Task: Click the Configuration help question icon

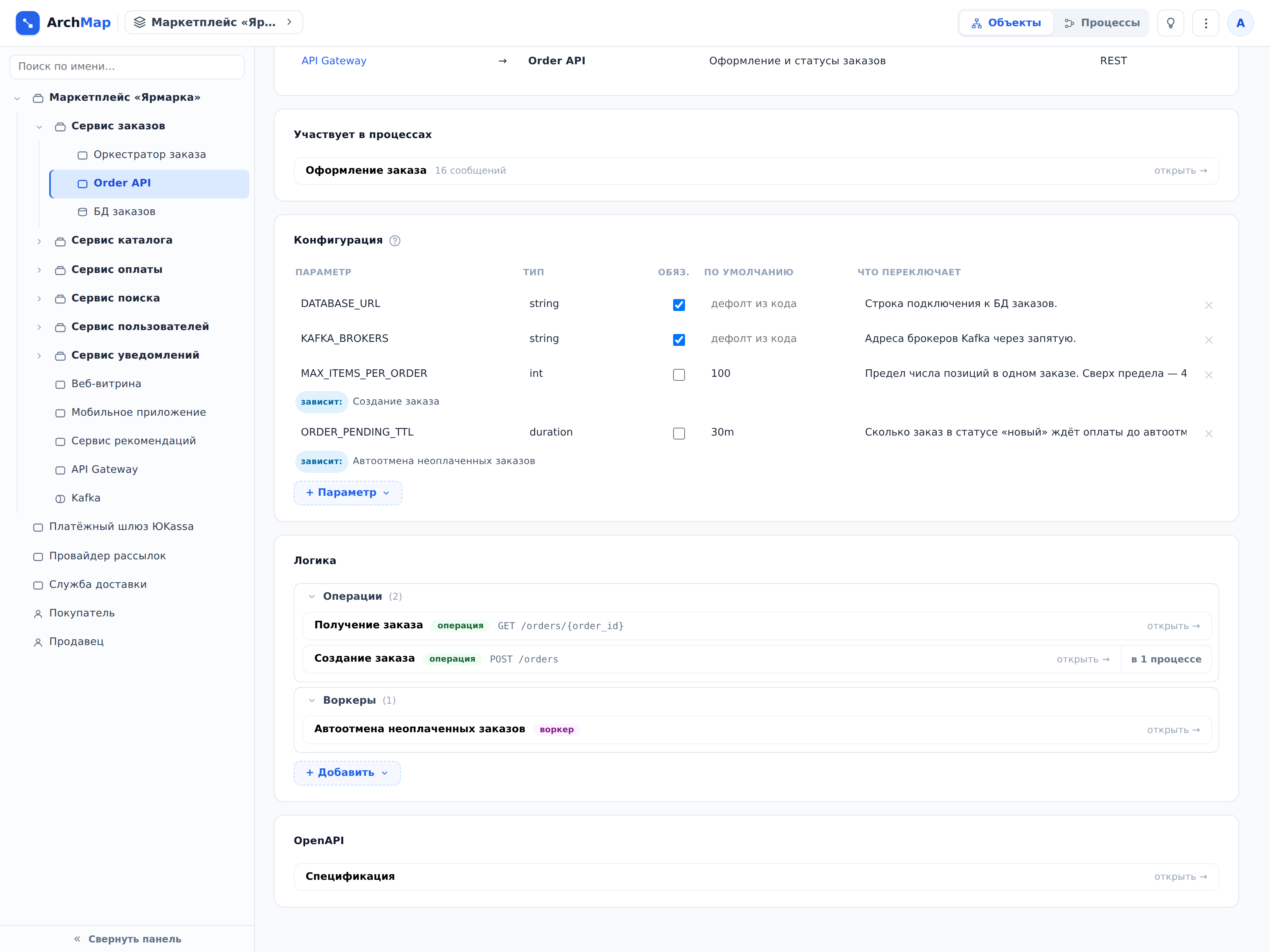Action: 395,240
